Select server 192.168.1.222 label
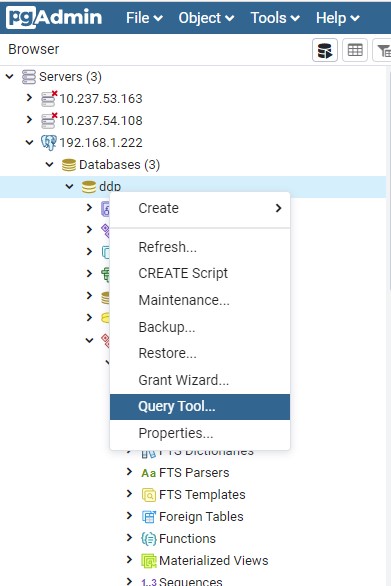The height and width of the screenshot is (586, 391). pos(101,142)
